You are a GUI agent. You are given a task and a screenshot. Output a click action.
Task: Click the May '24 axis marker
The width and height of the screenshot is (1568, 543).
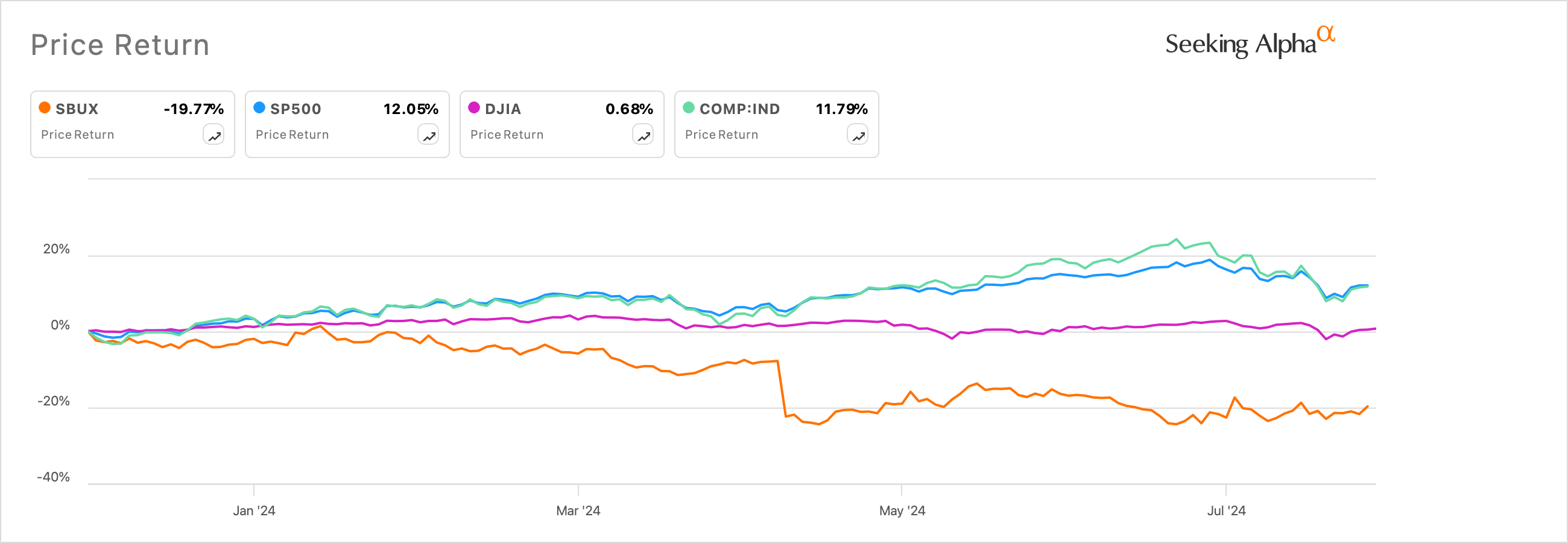(902, 511)
